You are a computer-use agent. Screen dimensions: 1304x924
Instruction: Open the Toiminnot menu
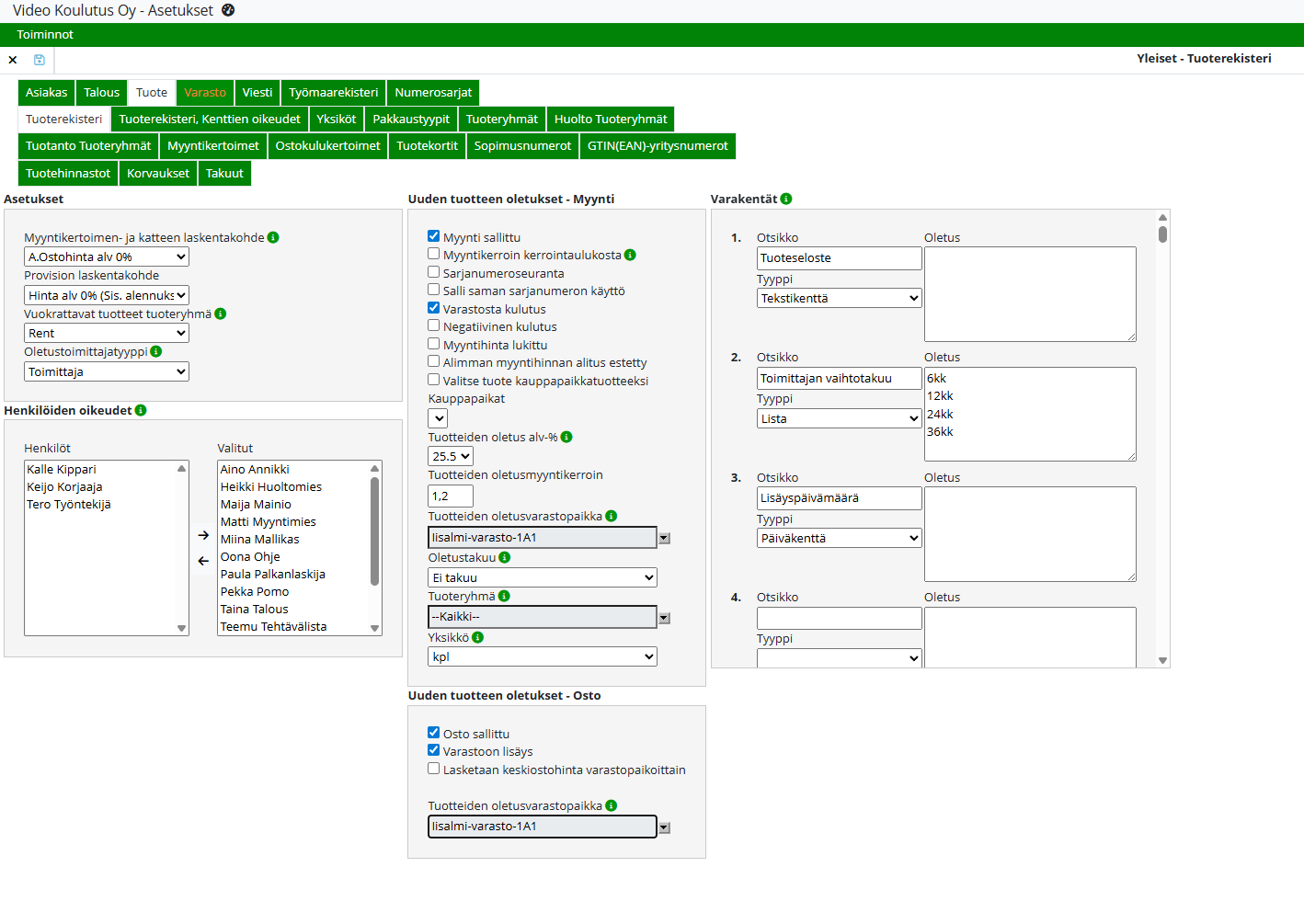pos(45,35)
